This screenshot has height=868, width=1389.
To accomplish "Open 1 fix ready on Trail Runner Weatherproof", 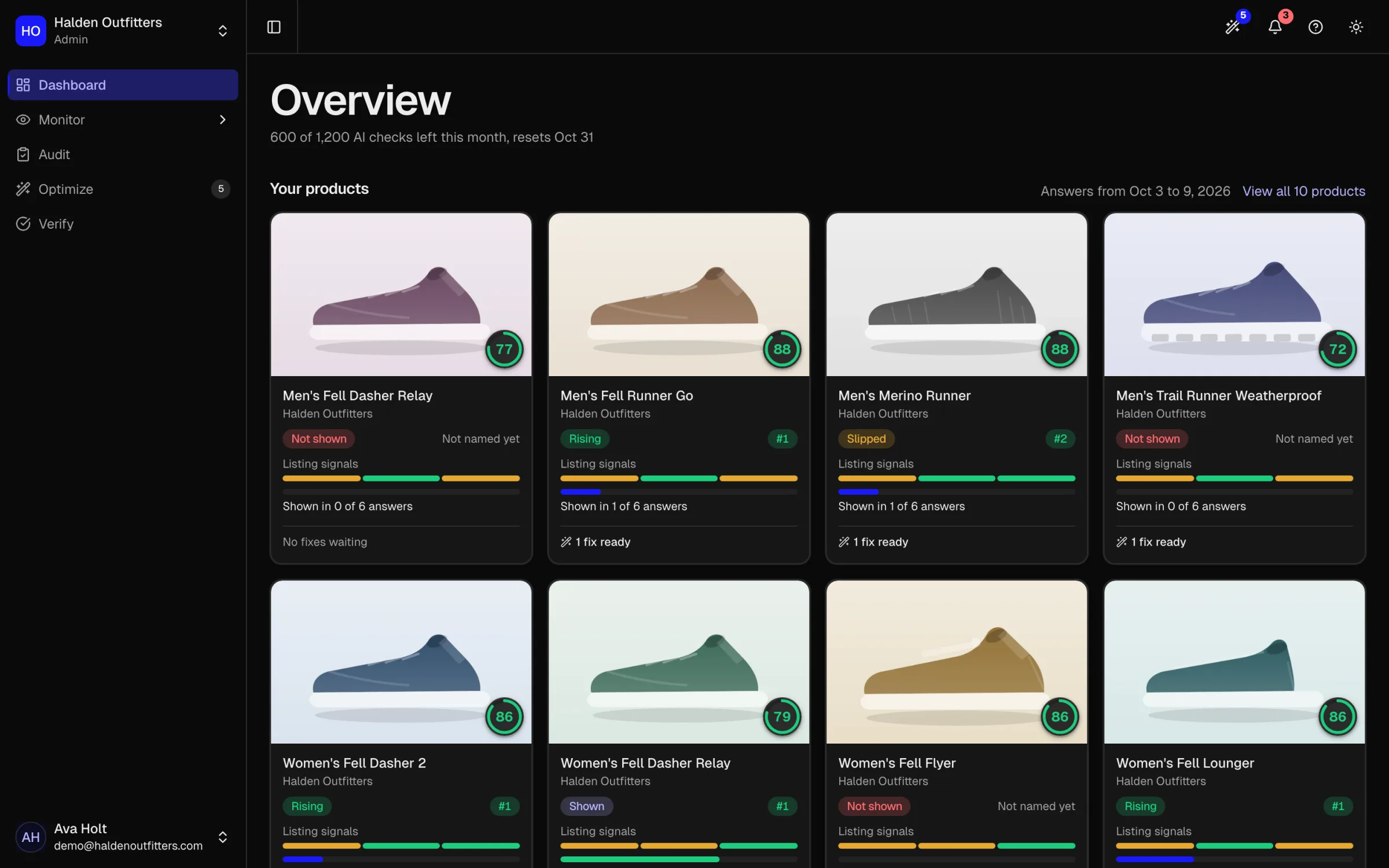I will pos(1151,542).
